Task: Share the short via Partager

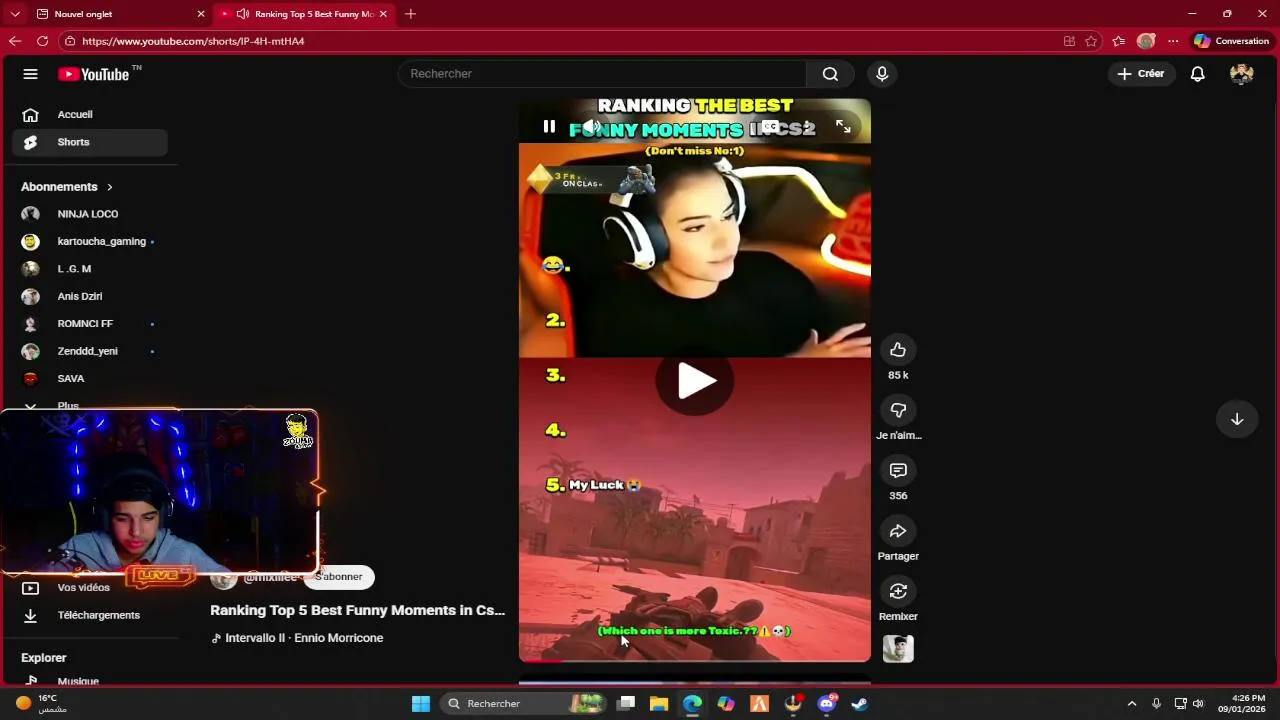Action: pos(898,531)
